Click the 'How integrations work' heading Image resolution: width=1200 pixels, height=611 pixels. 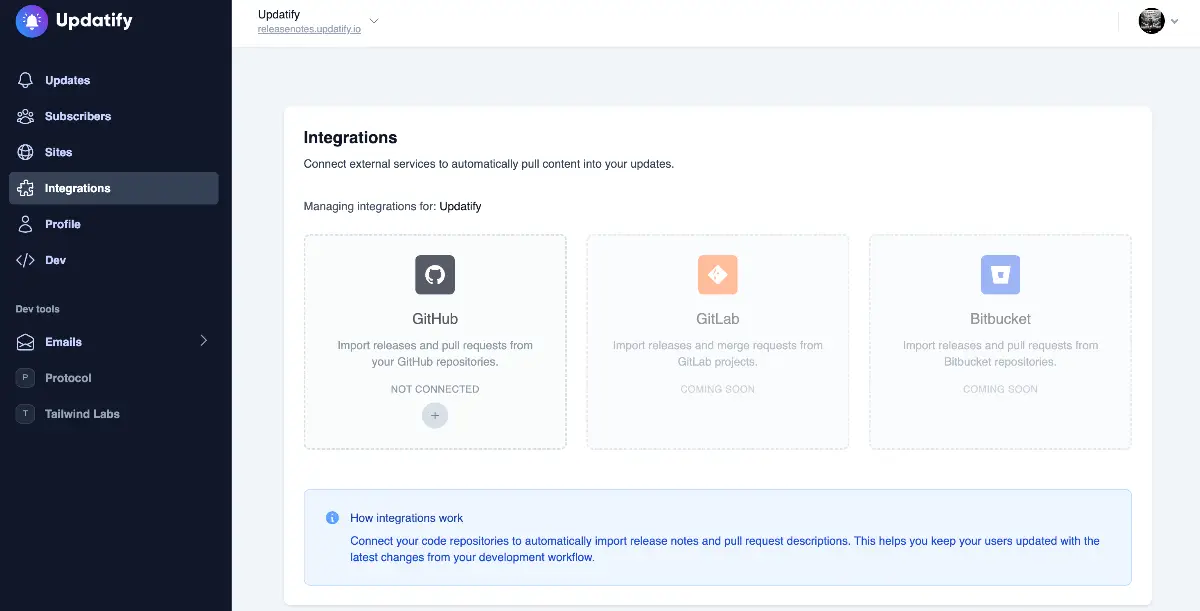click(407, 518)
